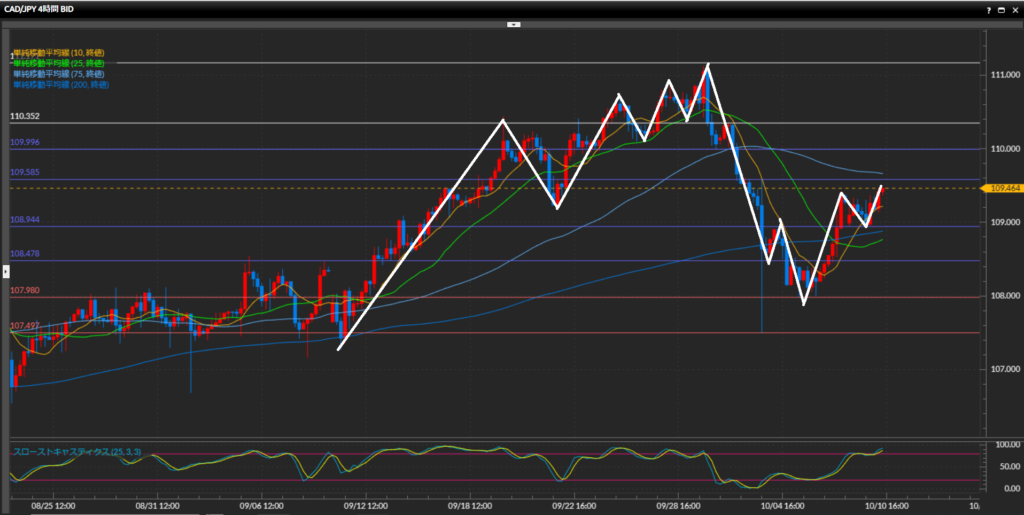Select the 108.478 horizontal line label
Screen dimensions: 1024x515
(x=24, y=254)
